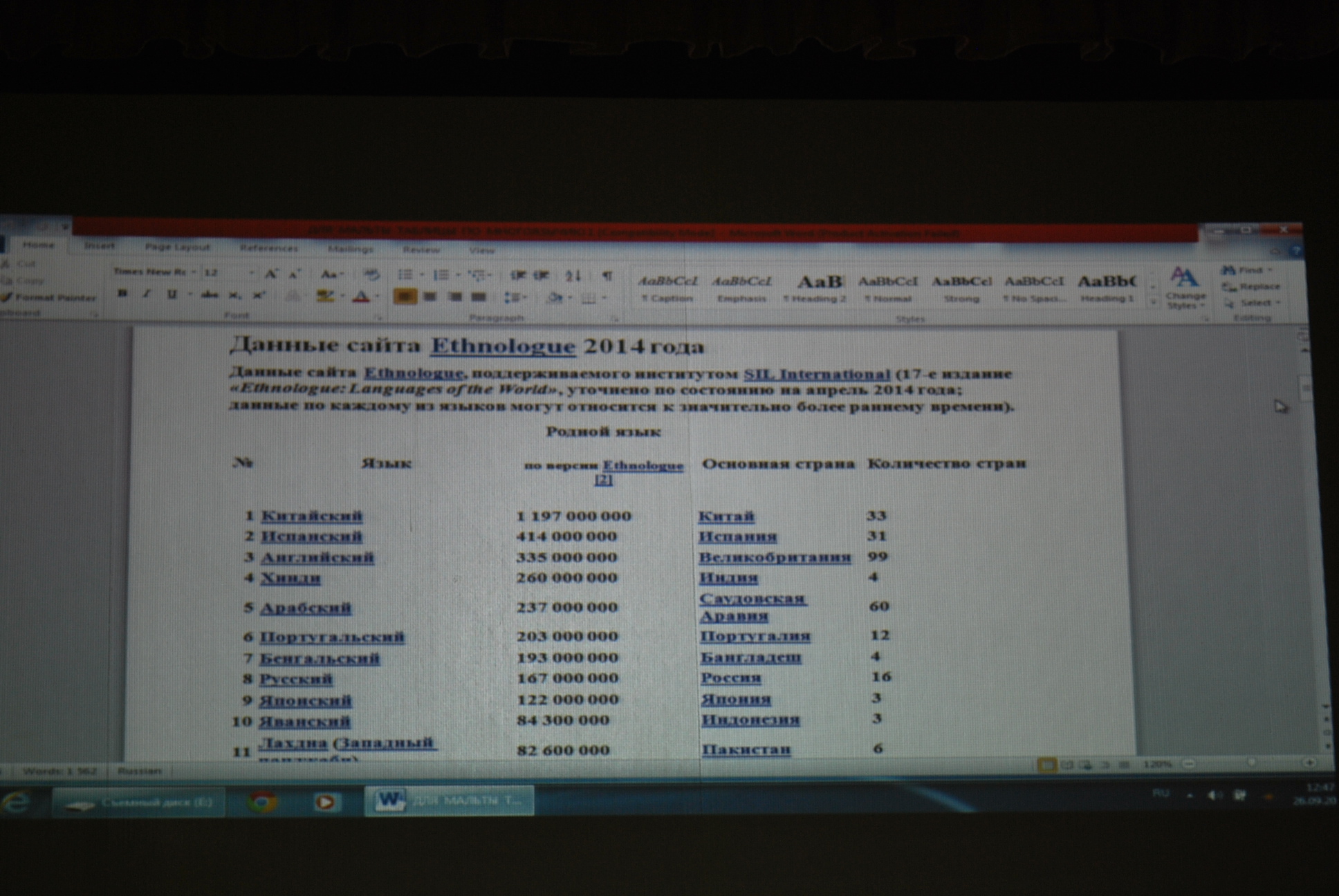The image size is (1339, 896).
Task: Open the Change Case dropdown
Action: tap(331, 274)
